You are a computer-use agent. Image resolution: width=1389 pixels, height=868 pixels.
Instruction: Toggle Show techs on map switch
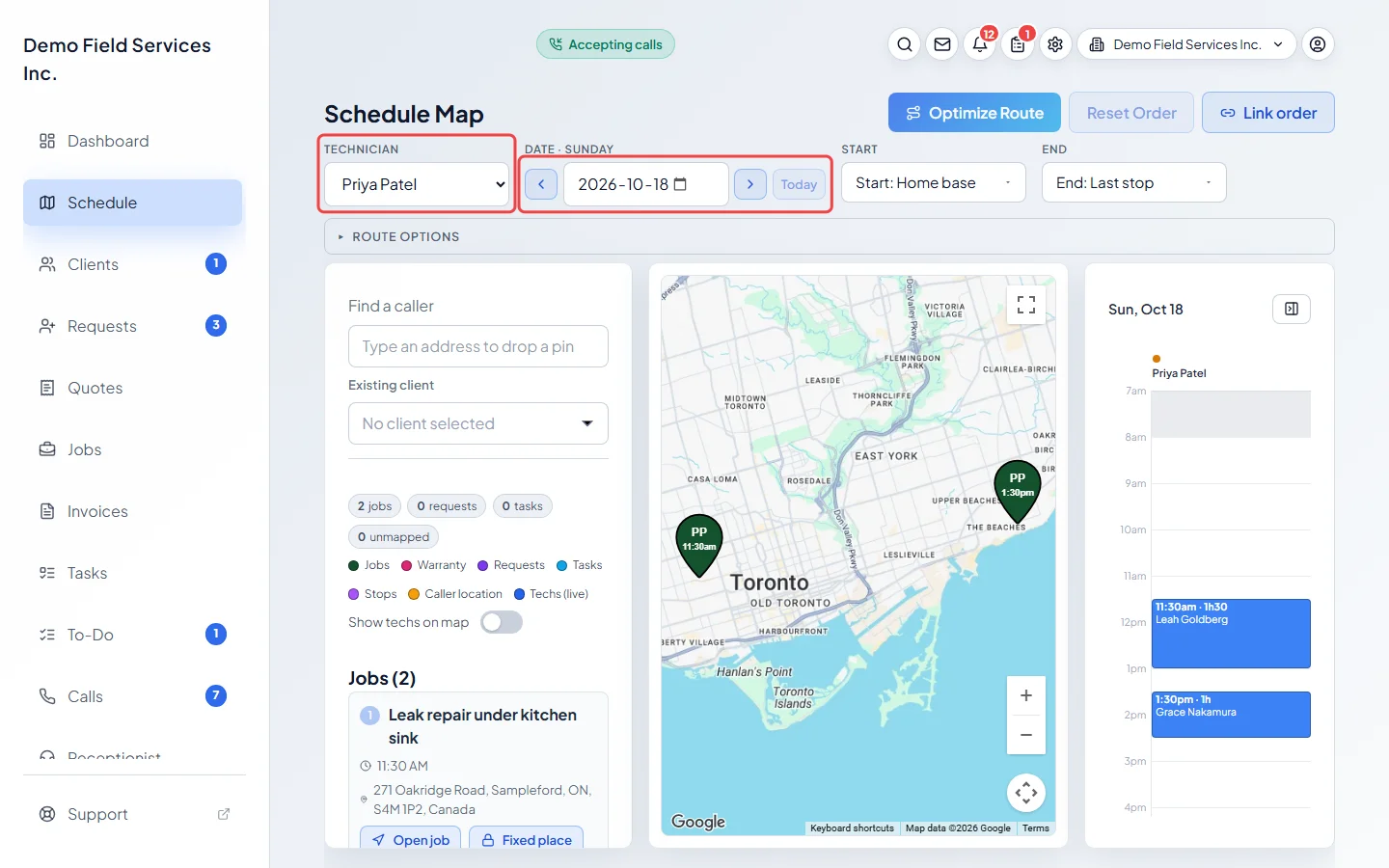click(502, 622)
